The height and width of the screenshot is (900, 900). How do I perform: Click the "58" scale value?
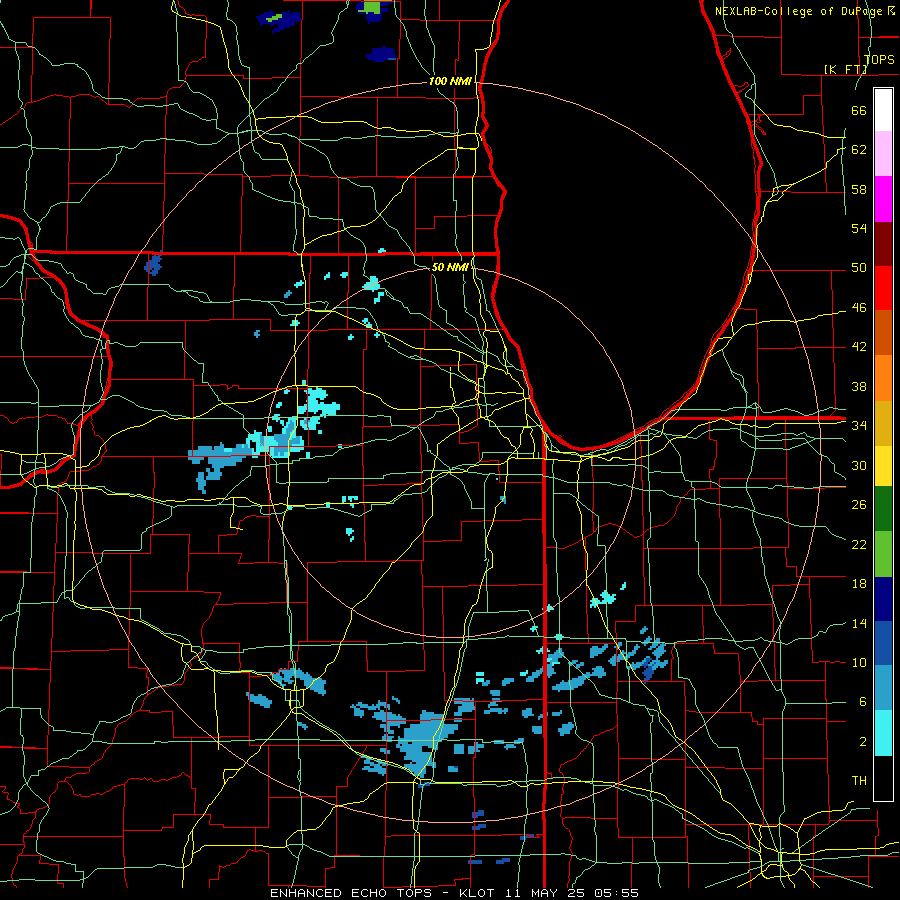click(x=859, y=189)
